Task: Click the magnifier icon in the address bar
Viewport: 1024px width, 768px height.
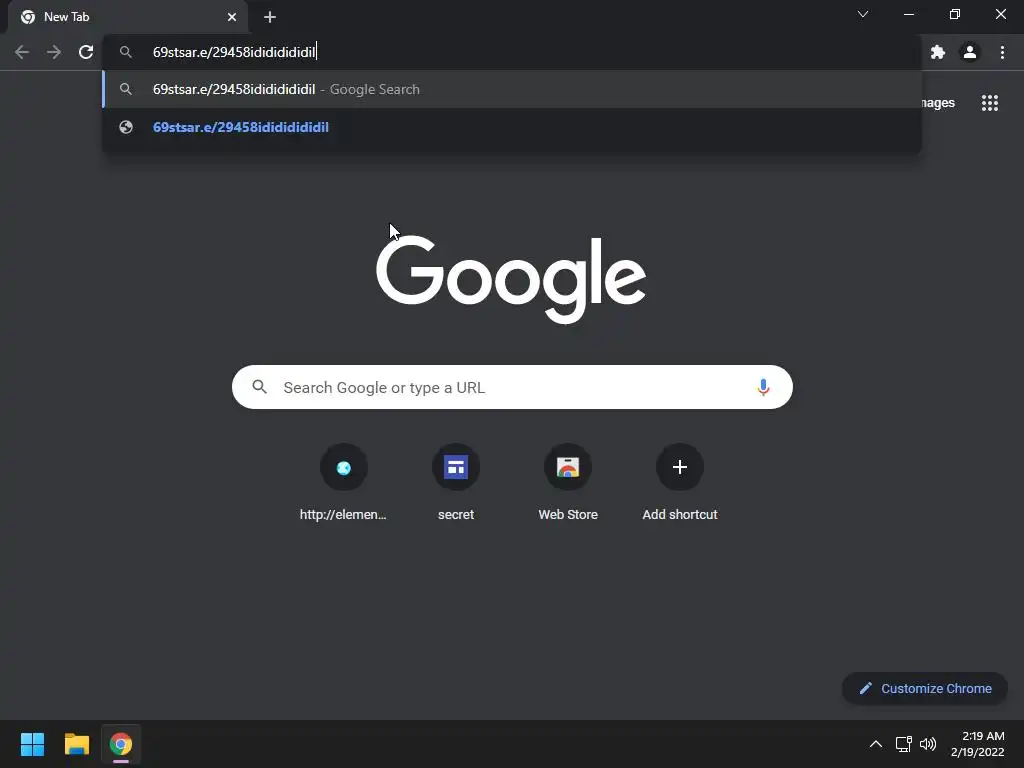Action: pyautogui.click(x=126, y=52)
